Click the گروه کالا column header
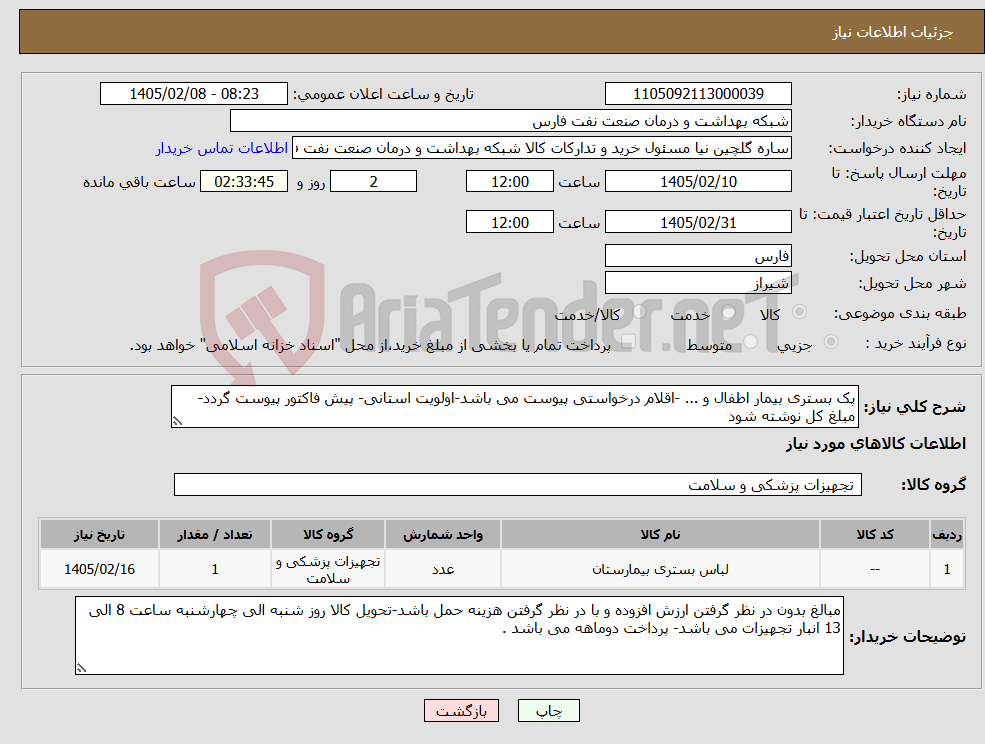Viewport: 985px width, 744px height. point(328,535)
